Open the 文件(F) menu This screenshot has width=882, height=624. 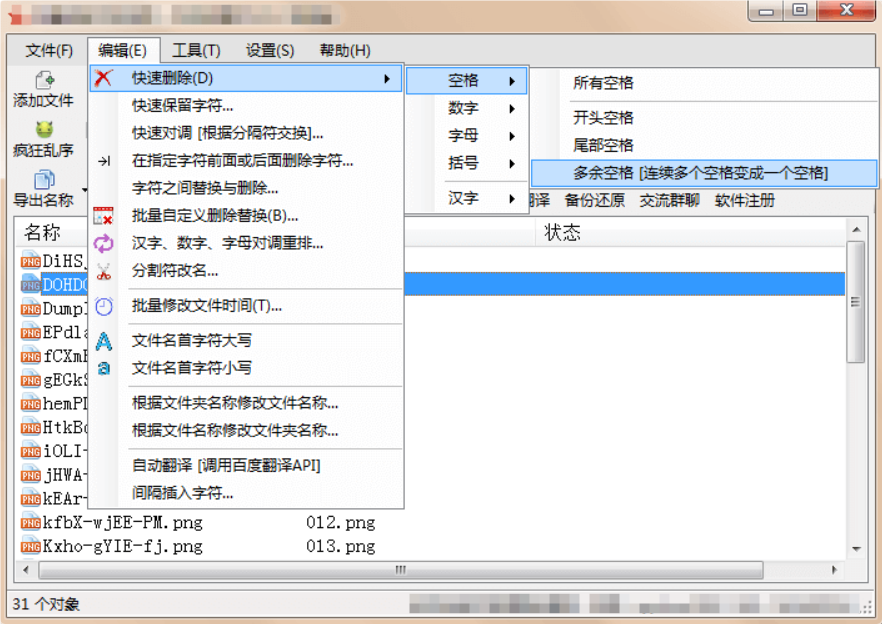tap(49, 51)
